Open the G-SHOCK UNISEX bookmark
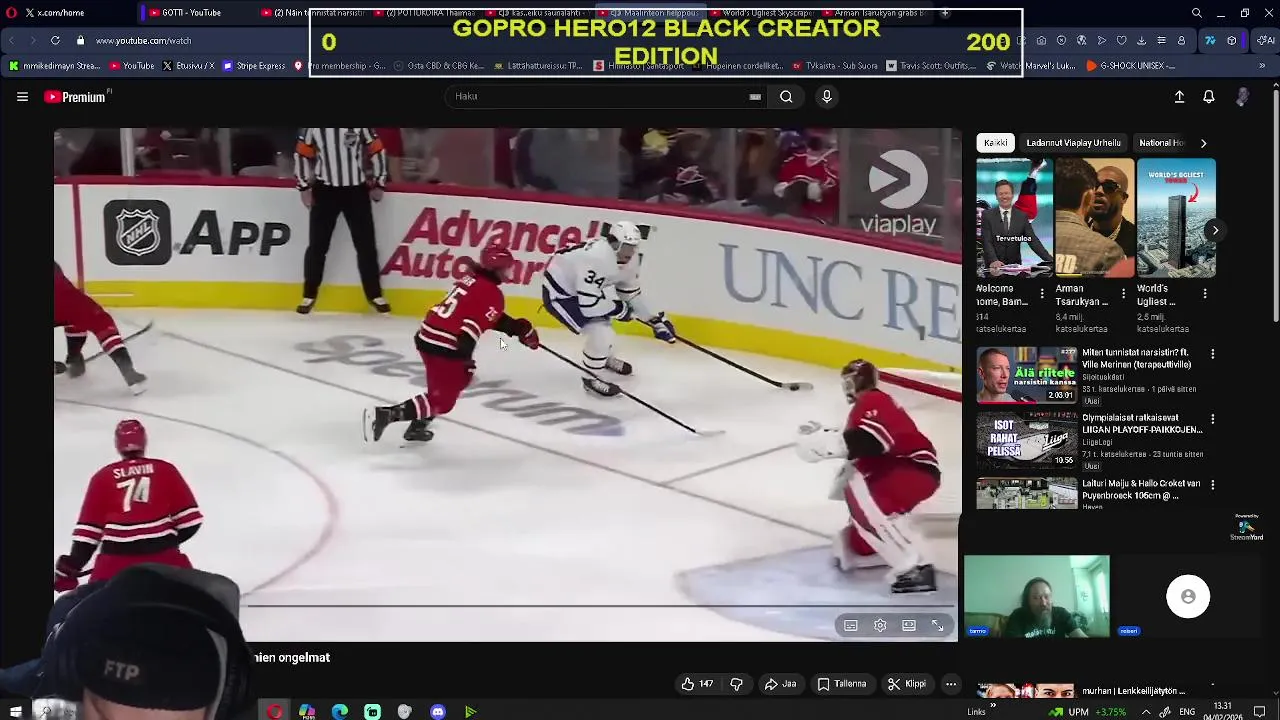This screenshot has width=1280, height=720. click(1131, 66)
